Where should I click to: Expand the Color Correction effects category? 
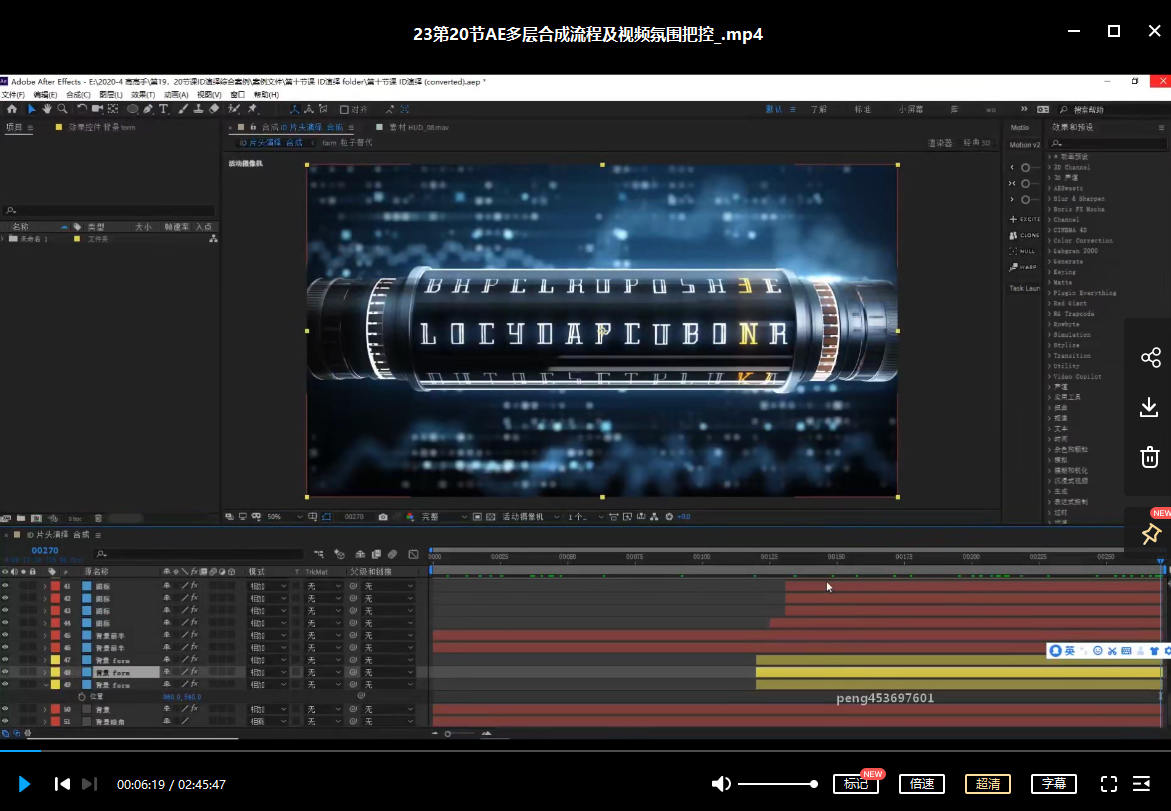(x=1082, y=240)
